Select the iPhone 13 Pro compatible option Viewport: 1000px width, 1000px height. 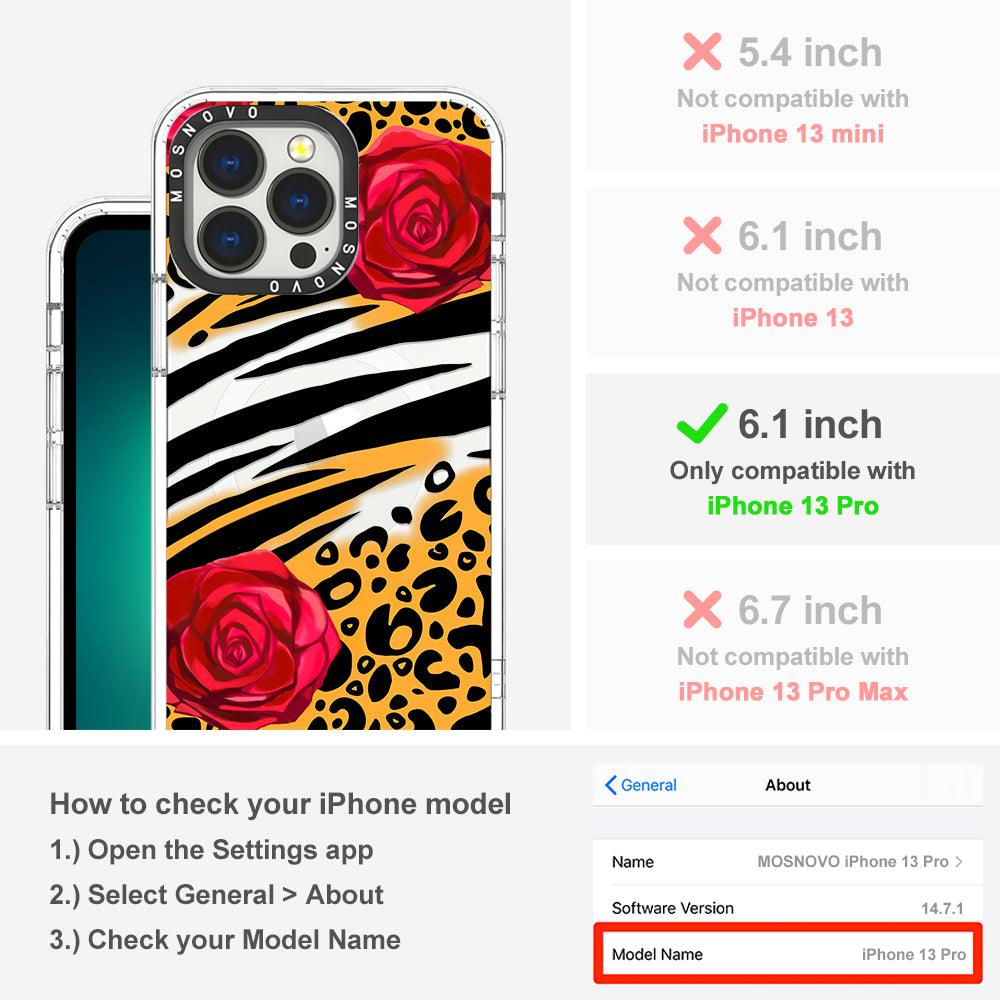793,459
